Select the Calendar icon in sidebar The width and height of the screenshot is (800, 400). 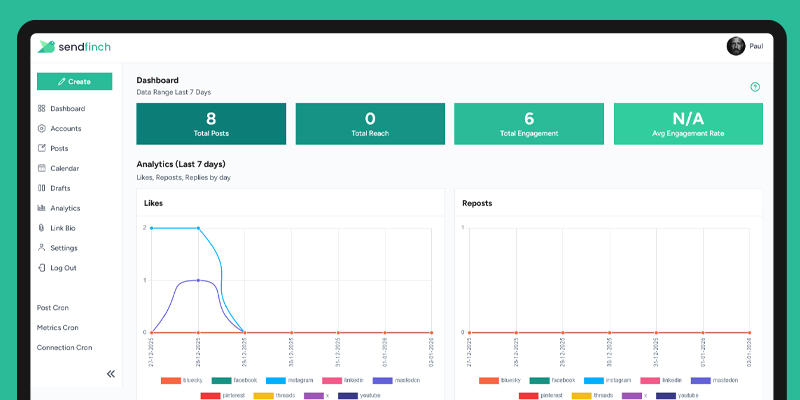click(41, 168)
